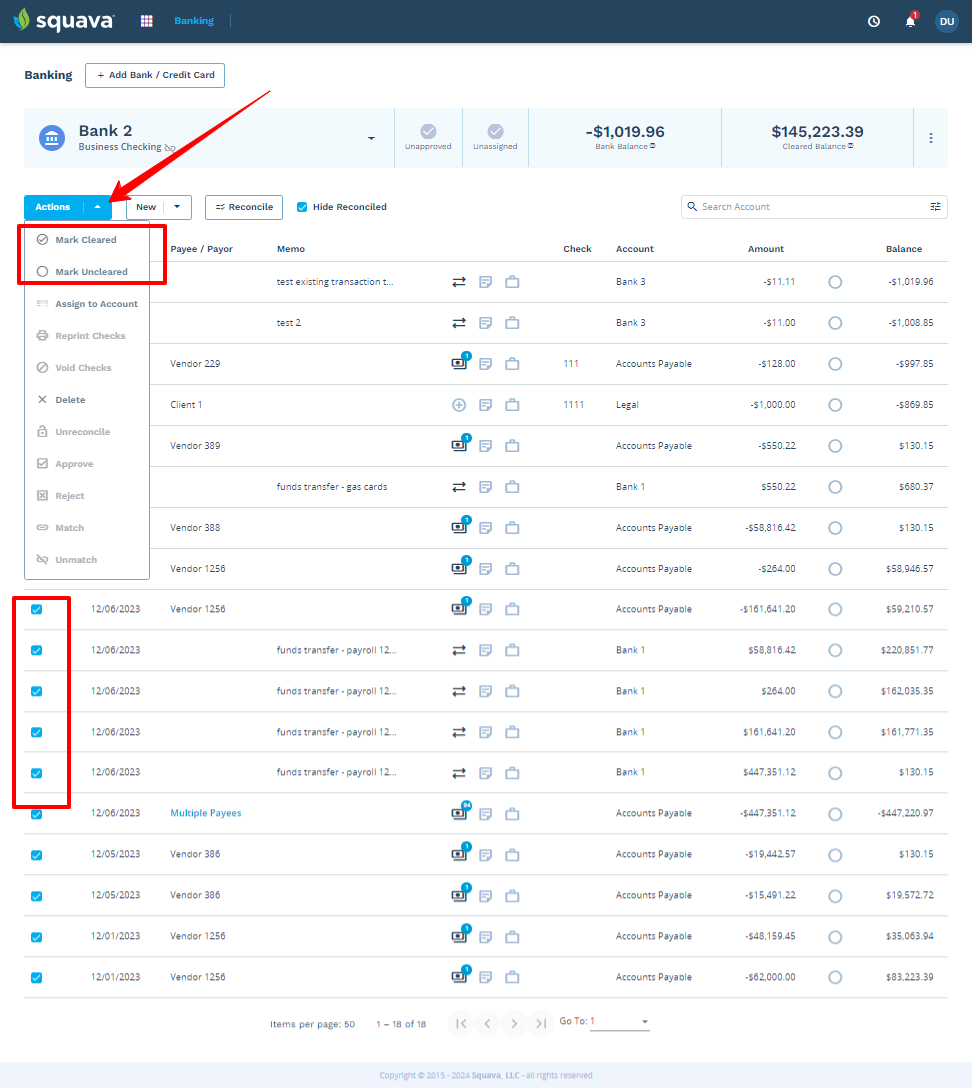Open the Bank 2 three-dot options menu
The height and width of the screenshot is (1090, 972).
pos(931,138)
